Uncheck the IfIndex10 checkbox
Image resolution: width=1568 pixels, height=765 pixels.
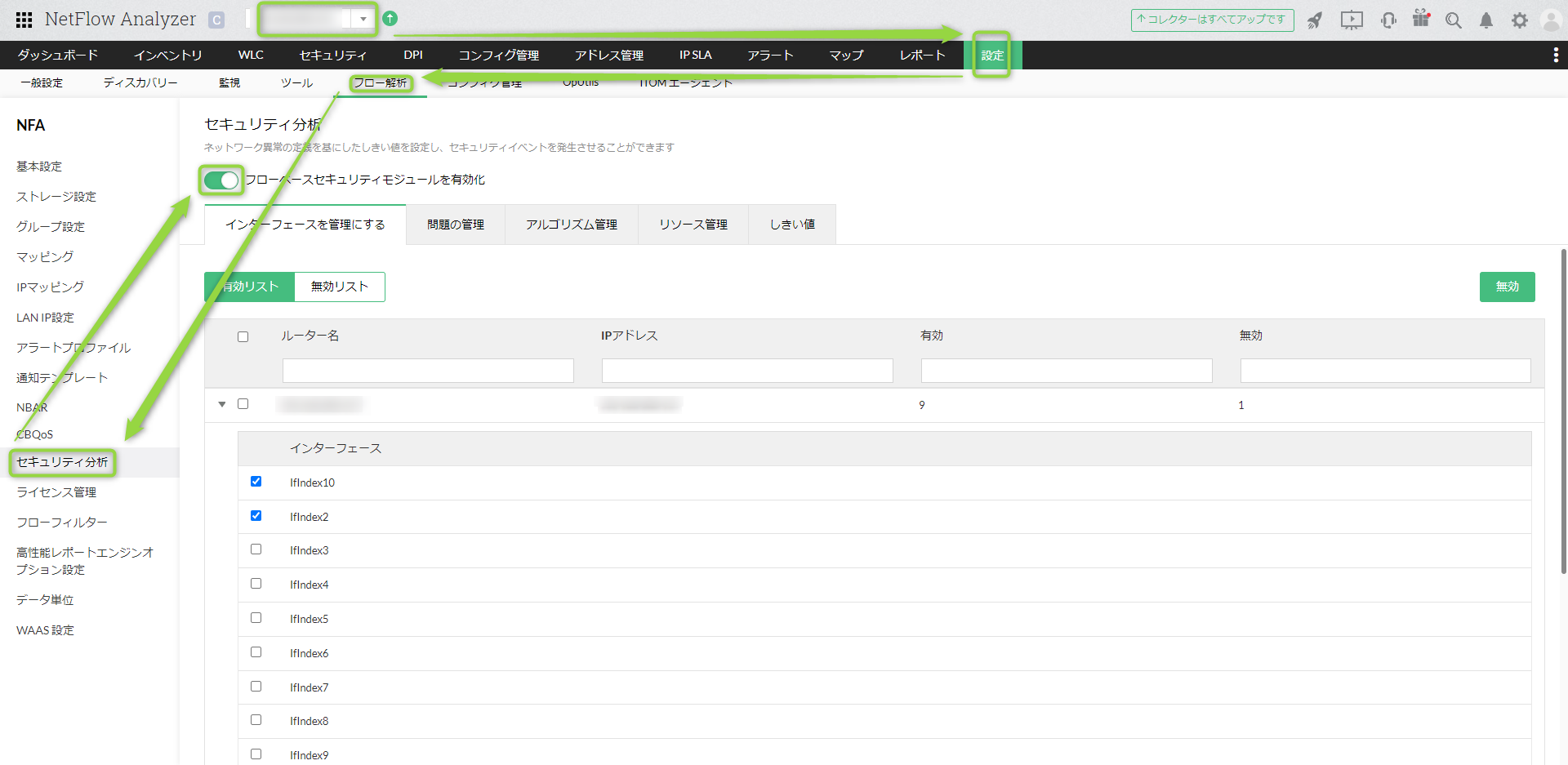[x=256, y=482]
